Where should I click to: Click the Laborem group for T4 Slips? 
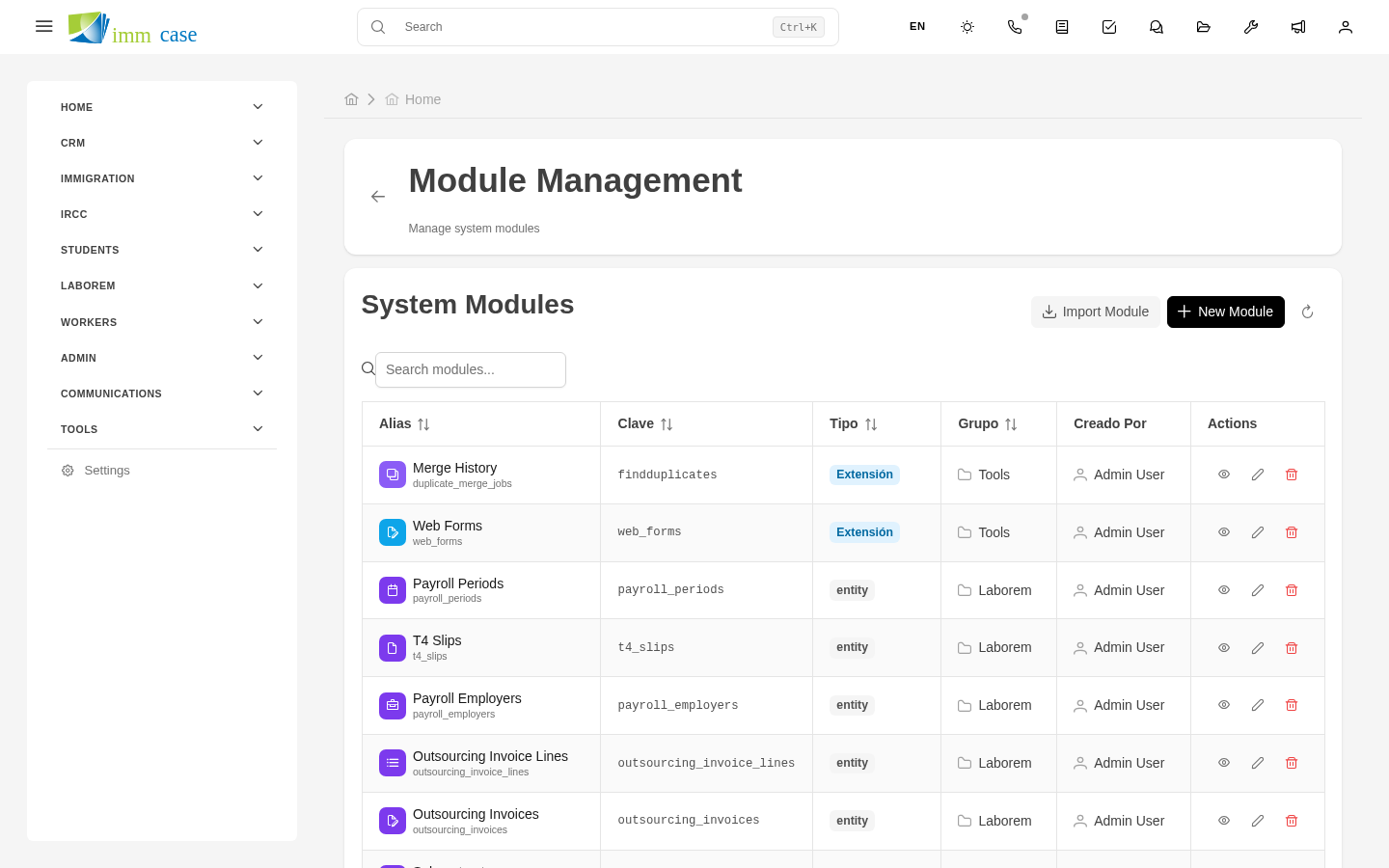coord(994,648)
